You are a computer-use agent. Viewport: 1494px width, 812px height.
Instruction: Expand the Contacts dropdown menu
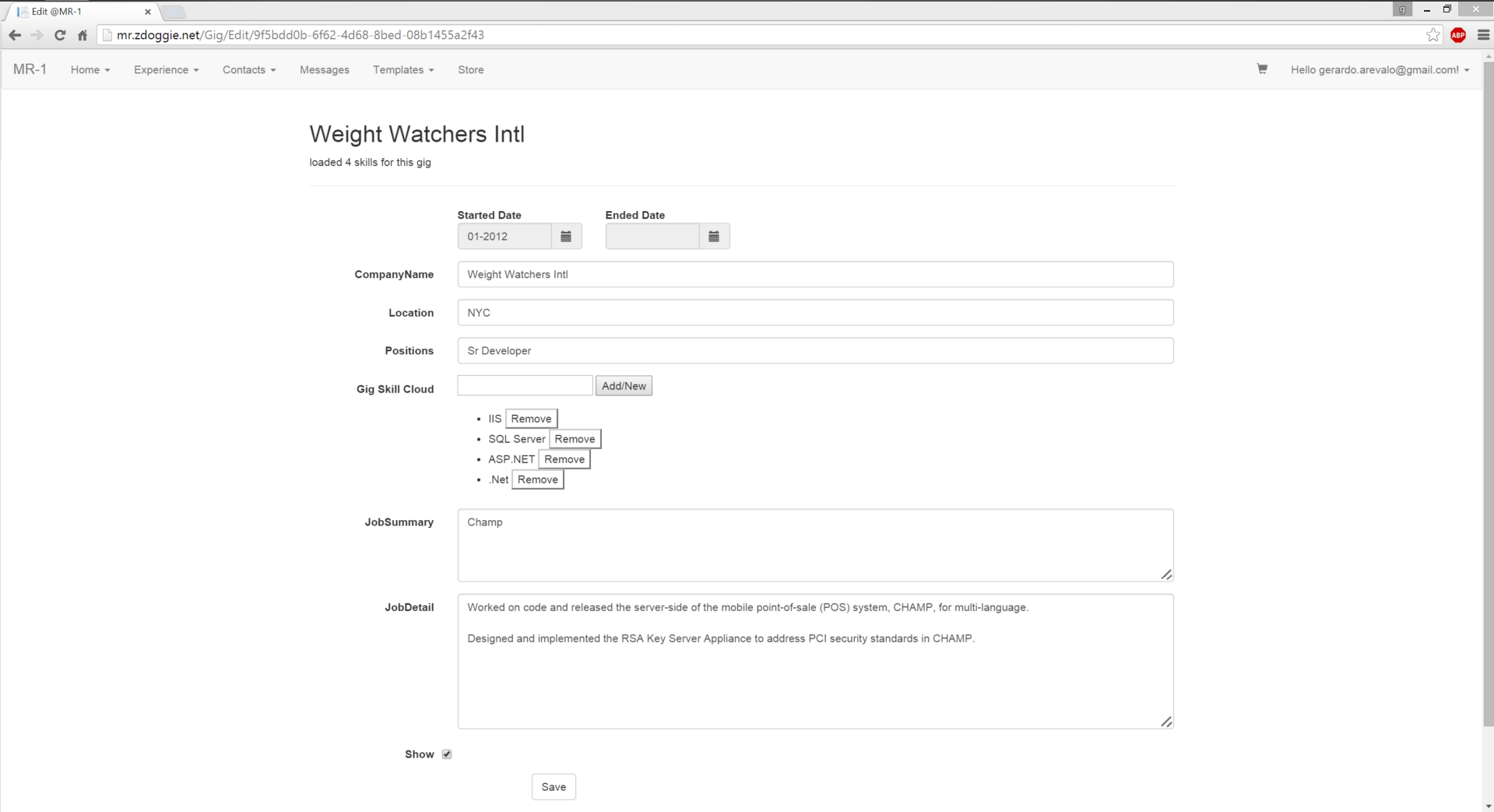click(x=249, y=70)
